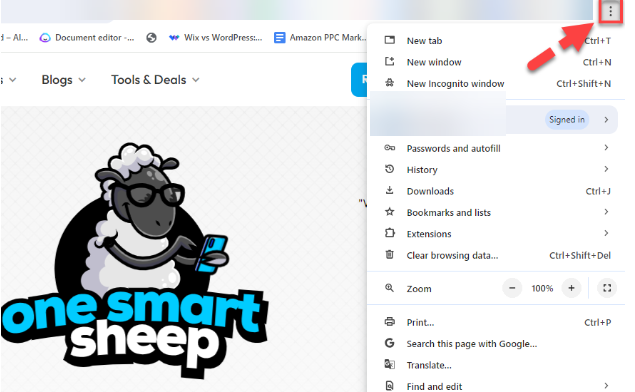
Task: Open the Tools & Deals dropdown
Action: tap(156, 80)
